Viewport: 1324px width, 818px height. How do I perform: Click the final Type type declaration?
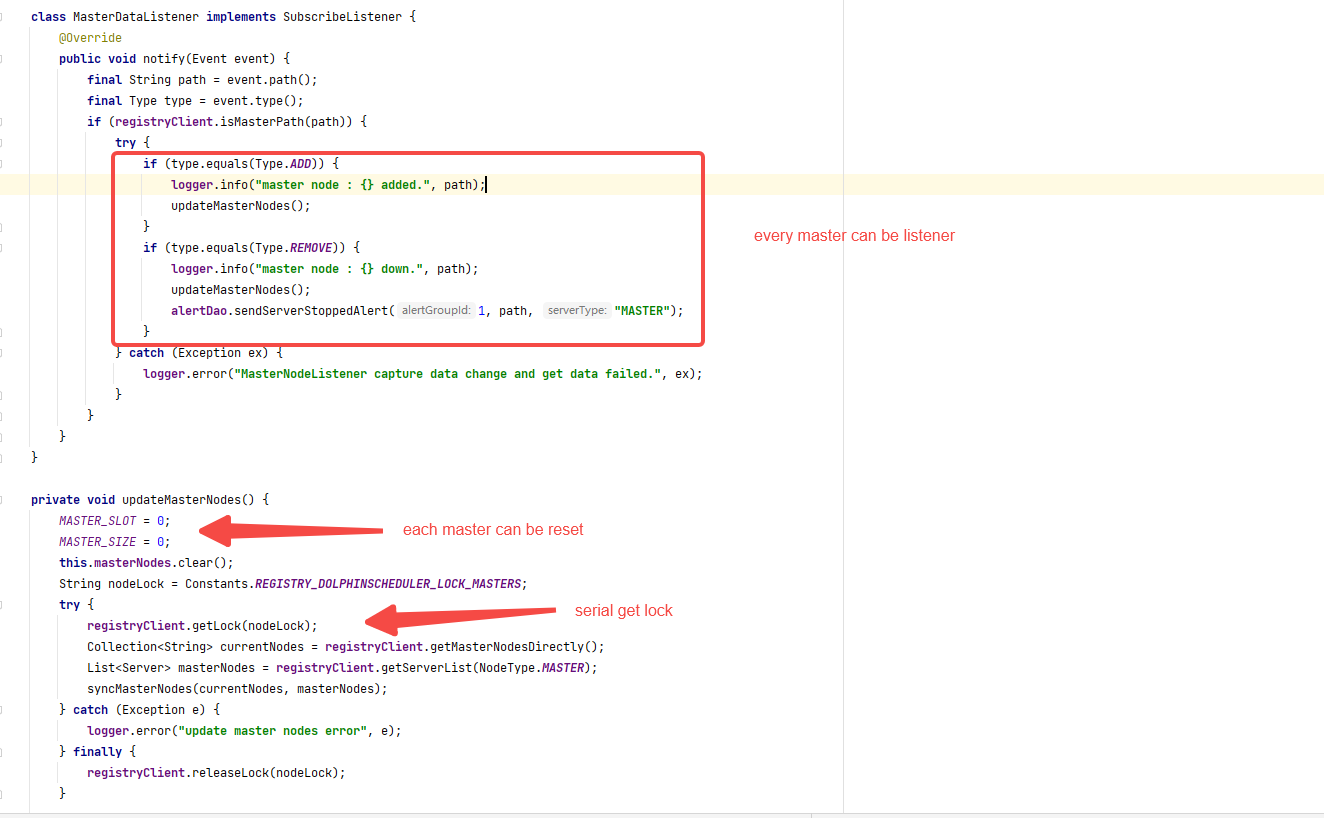[140, 101]
